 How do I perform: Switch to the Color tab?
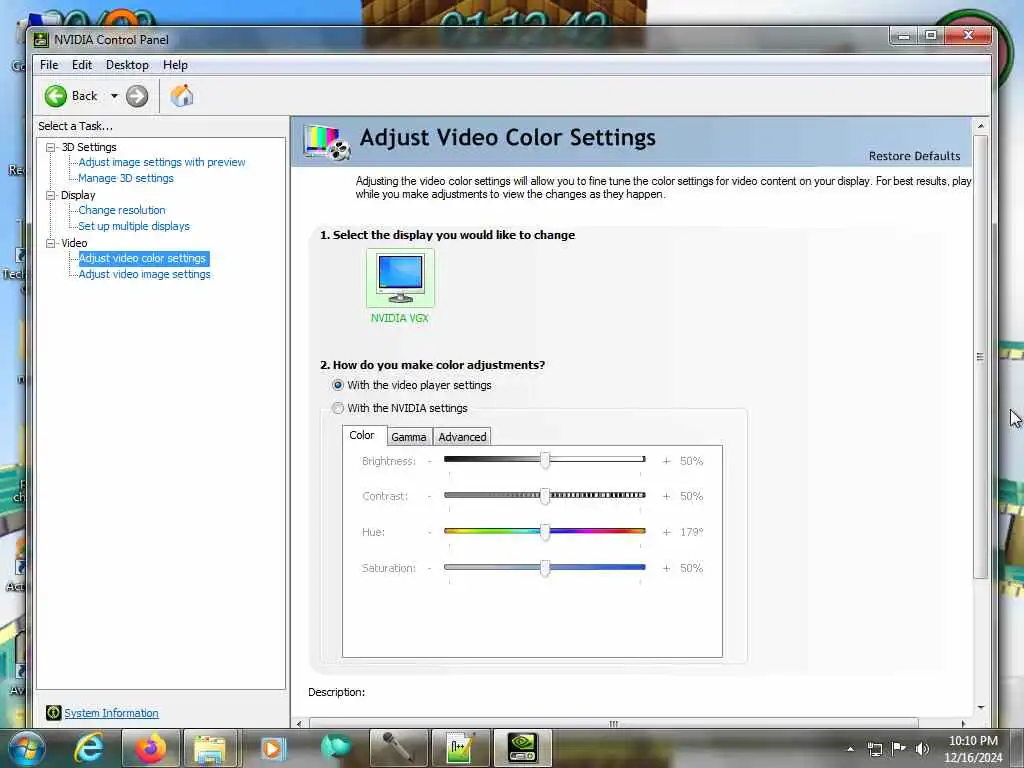(362, 435)
